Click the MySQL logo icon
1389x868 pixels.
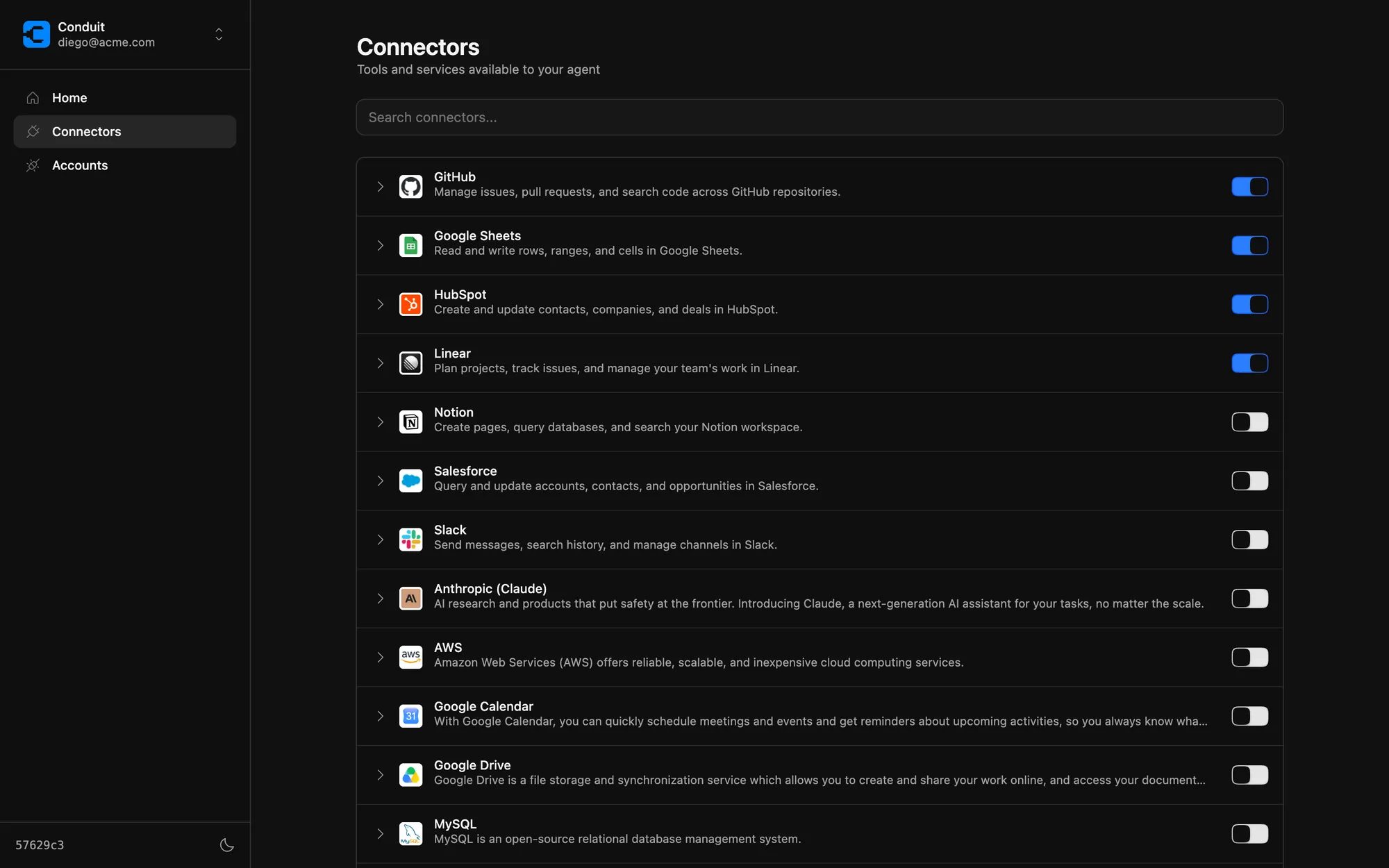click(x=410, y=833)
